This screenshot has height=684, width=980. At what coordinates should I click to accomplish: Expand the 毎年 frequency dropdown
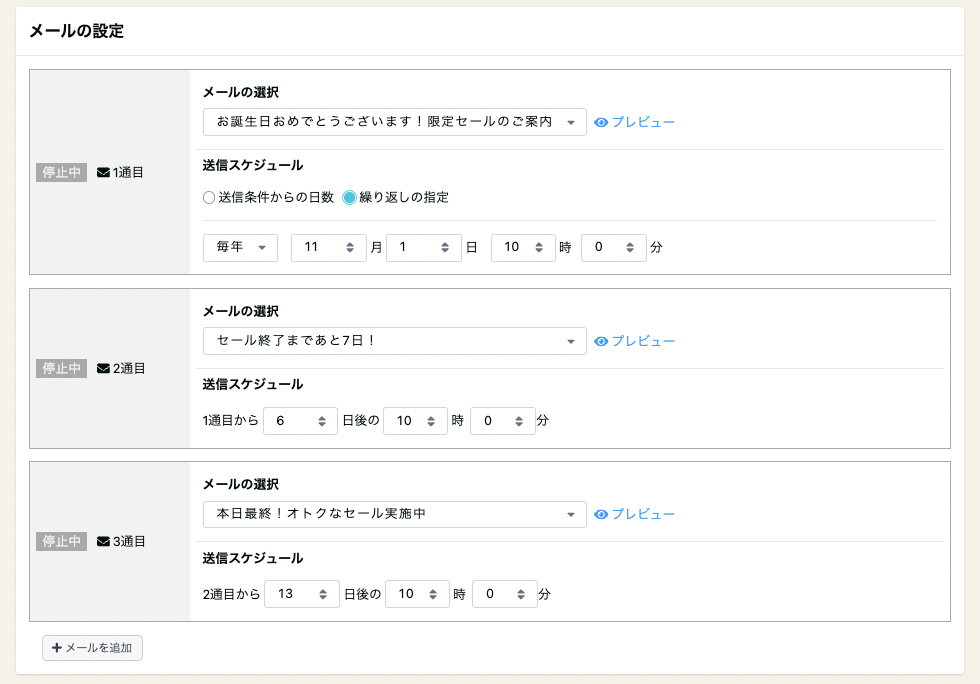[x=240, y=247]
